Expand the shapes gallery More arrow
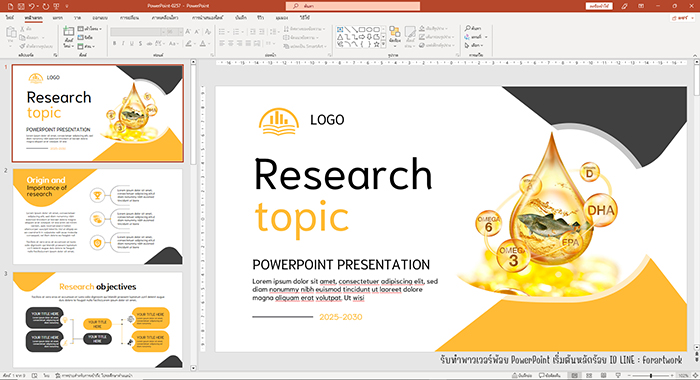This screenshot has height=380, width=700. (x=383, y=45)
